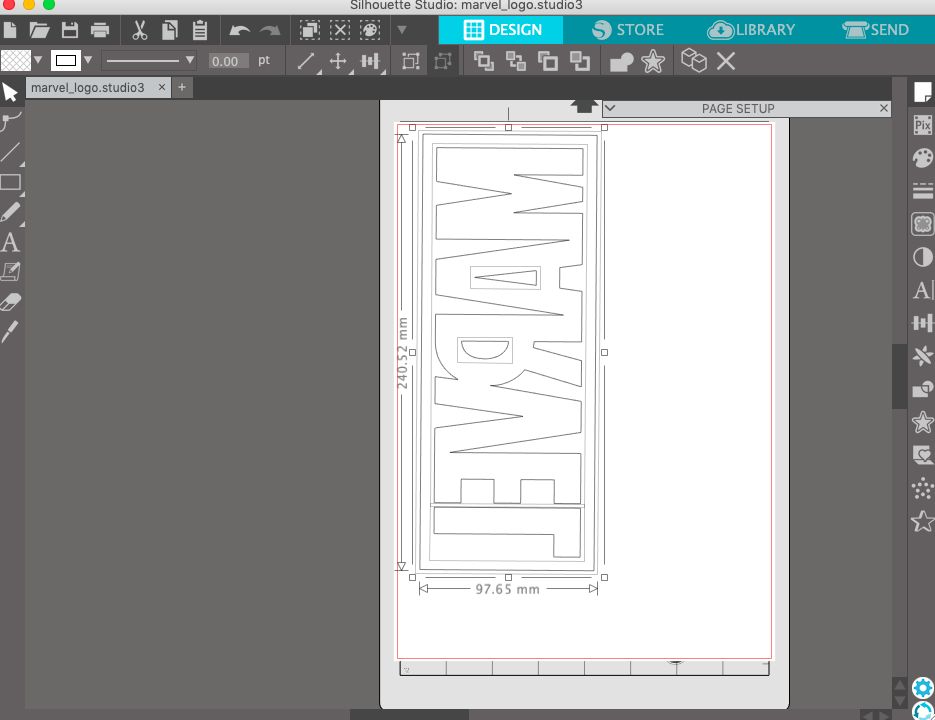Open the Line Style panel icon
Screen dimensions: 935x720
(x=922, y=191)
